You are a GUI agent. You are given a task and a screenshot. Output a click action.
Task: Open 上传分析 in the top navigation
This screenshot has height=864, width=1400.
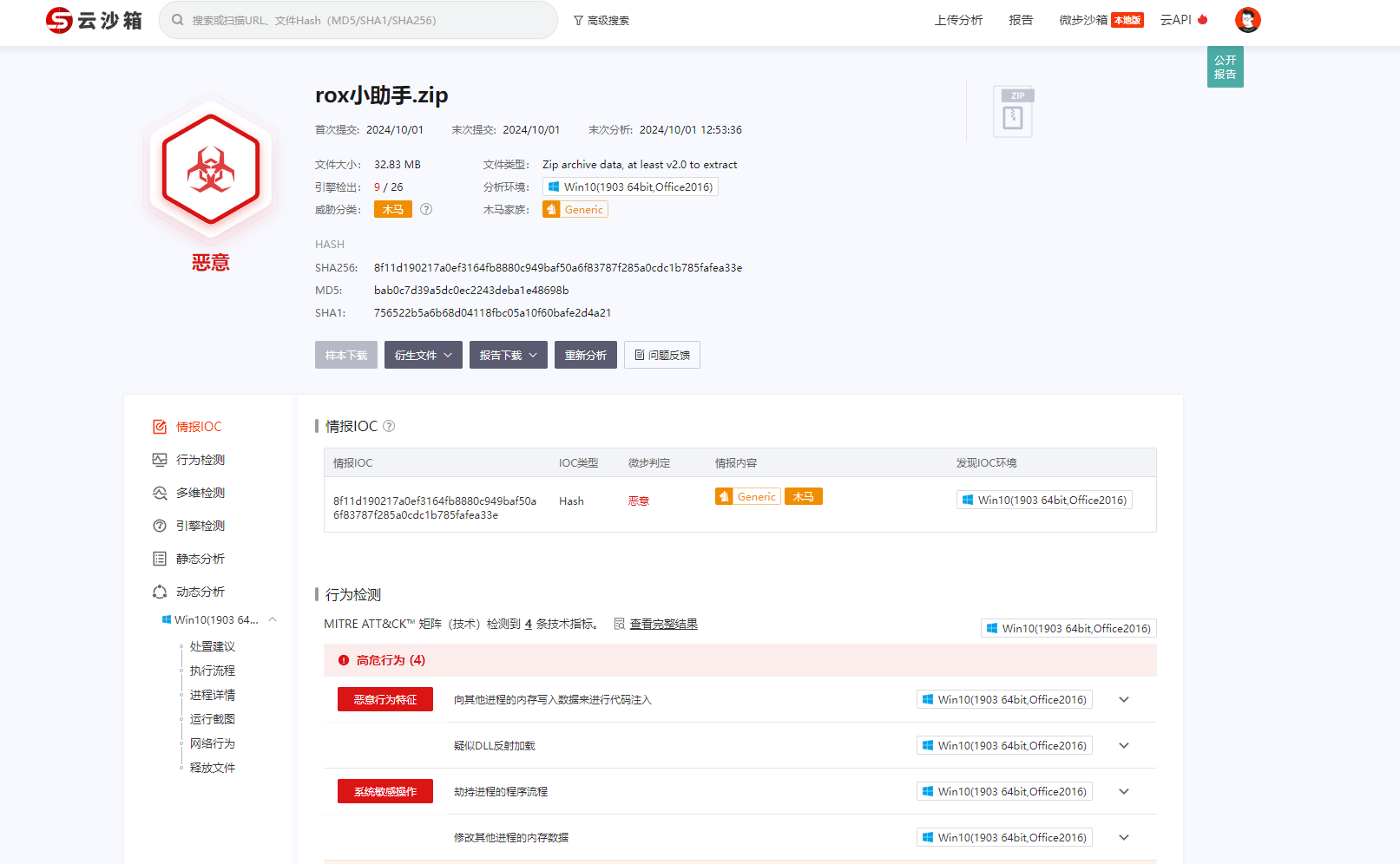(958, 20)
